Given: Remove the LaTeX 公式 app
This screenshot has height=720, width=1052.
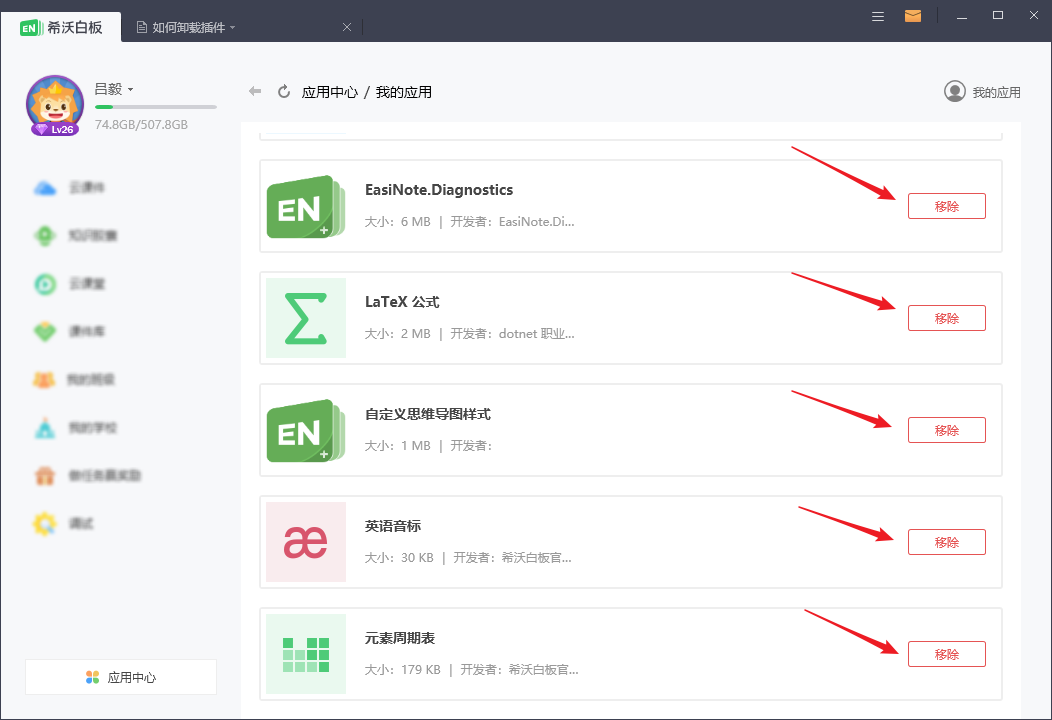Looking at the screenshot, I should (x=947, y=318).
